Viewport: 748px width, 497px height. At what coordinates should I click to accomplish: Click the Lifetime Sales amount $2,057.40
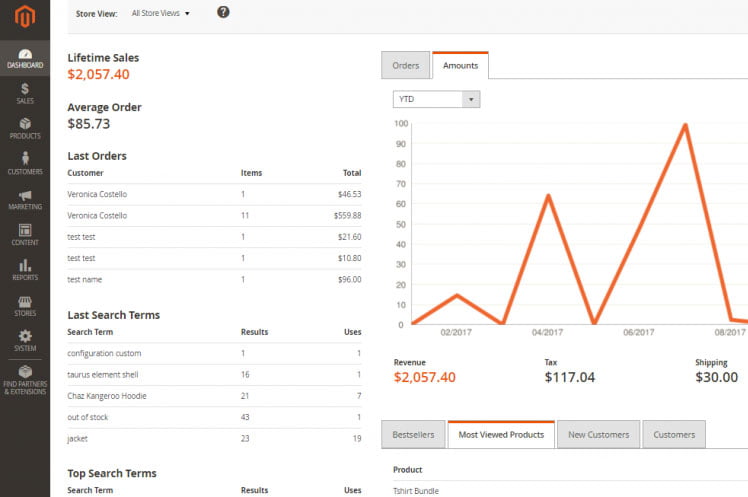pos(98,74)
